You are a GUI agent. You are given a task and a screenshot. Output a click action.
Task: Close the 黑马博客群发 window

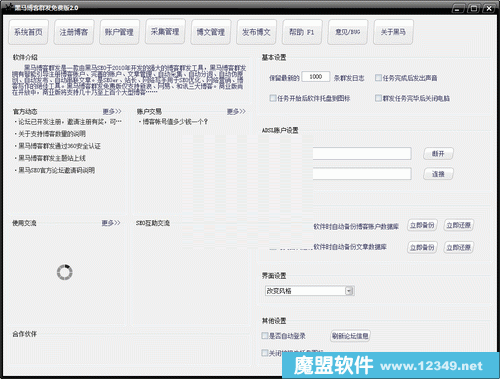tap(489, 9)
